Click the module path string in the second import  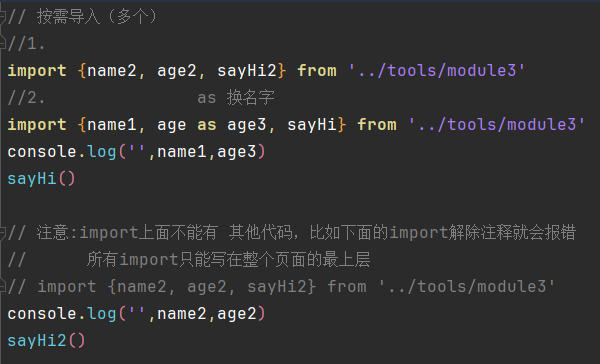(x=497, y=125)
